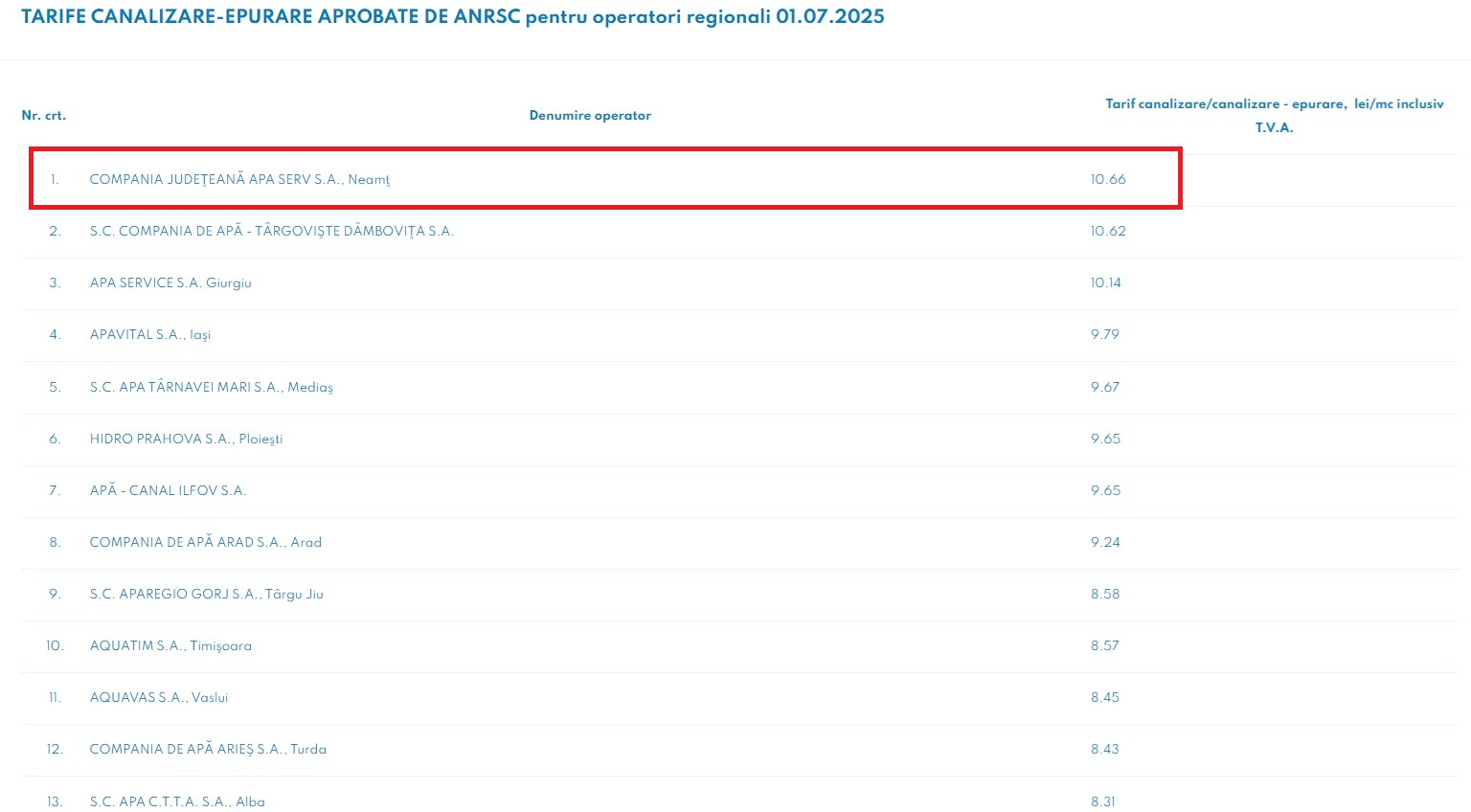Viewport: 1471px width, 812px height.
Task: Click the 10.66 tariff value for Neamț
Action: point(1108,180)
